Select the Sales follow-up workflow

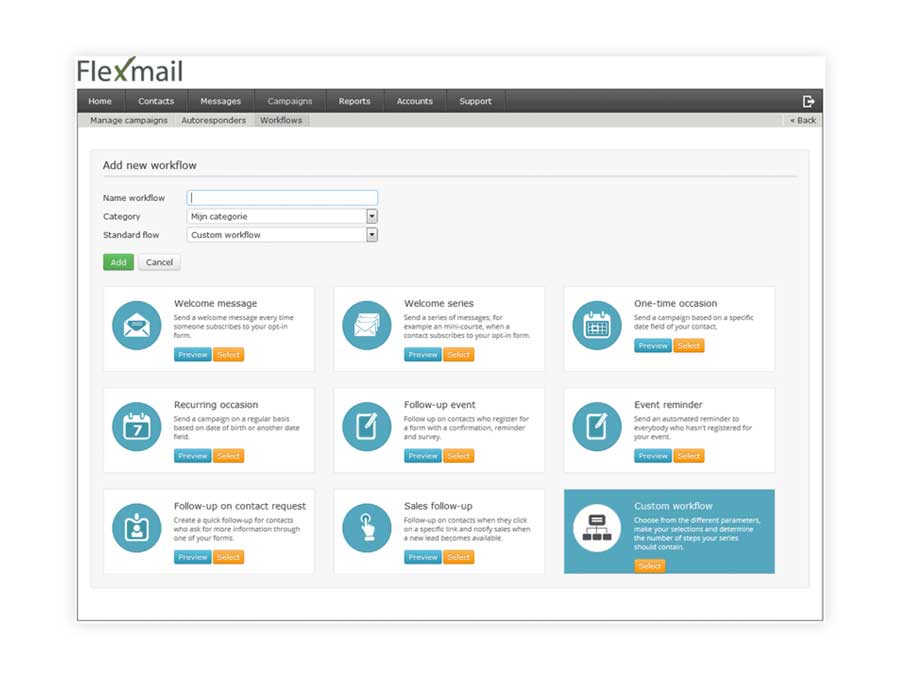(459, 557)
